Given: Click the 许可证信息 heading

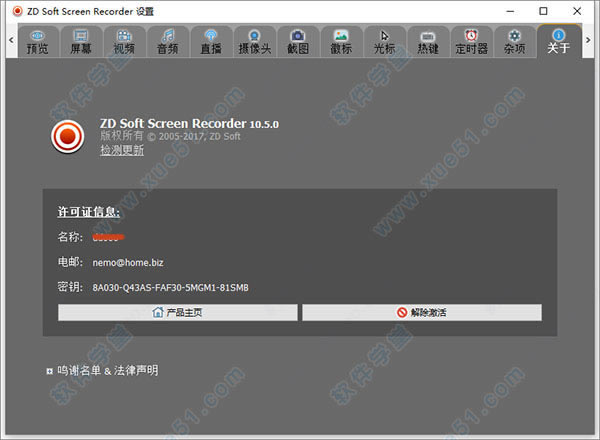Looking at the screenshot, I should pos(88,212).
